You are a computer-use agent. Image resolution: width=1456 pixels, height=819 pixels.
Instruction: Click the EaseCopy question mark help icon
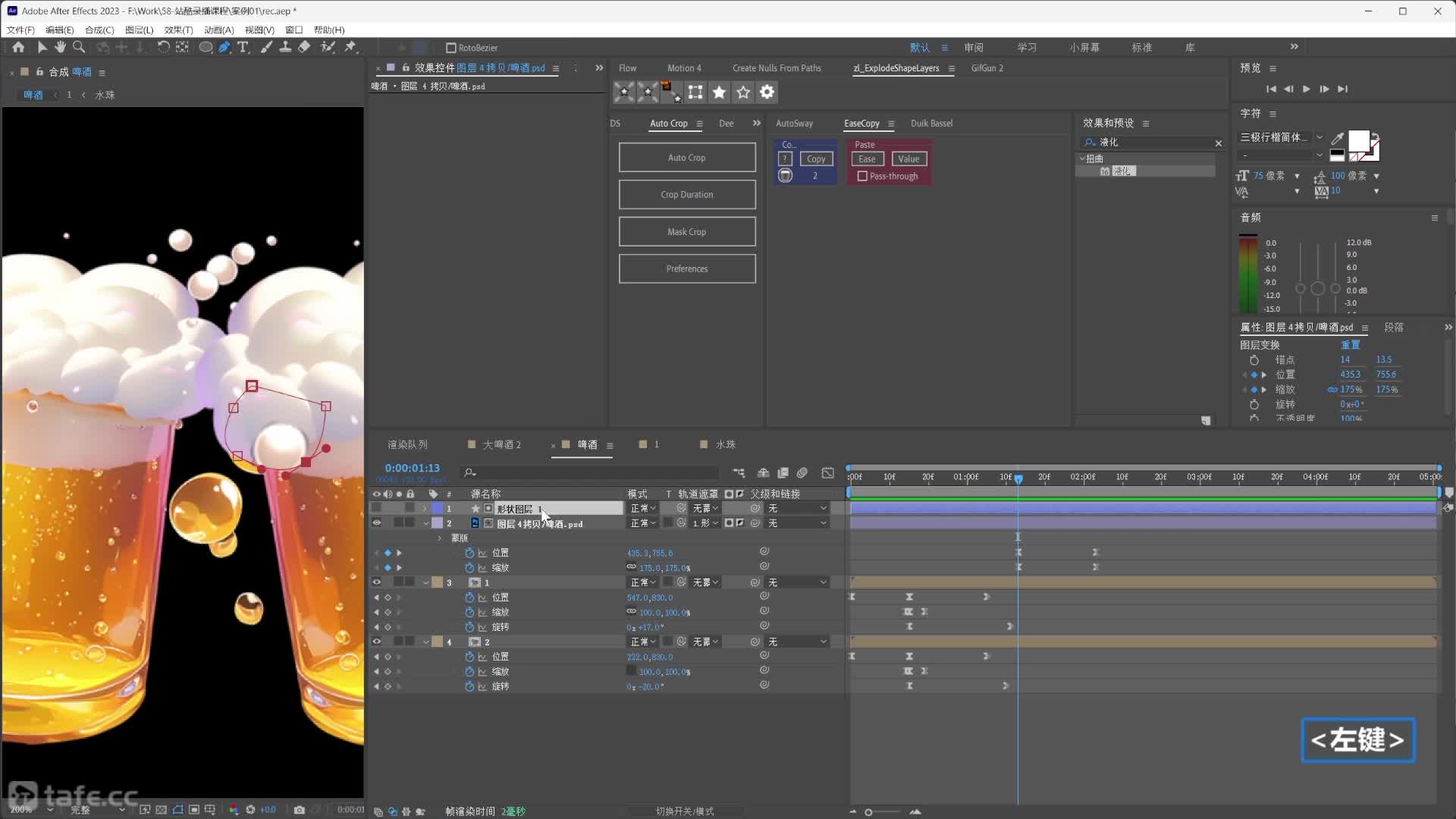785,158
